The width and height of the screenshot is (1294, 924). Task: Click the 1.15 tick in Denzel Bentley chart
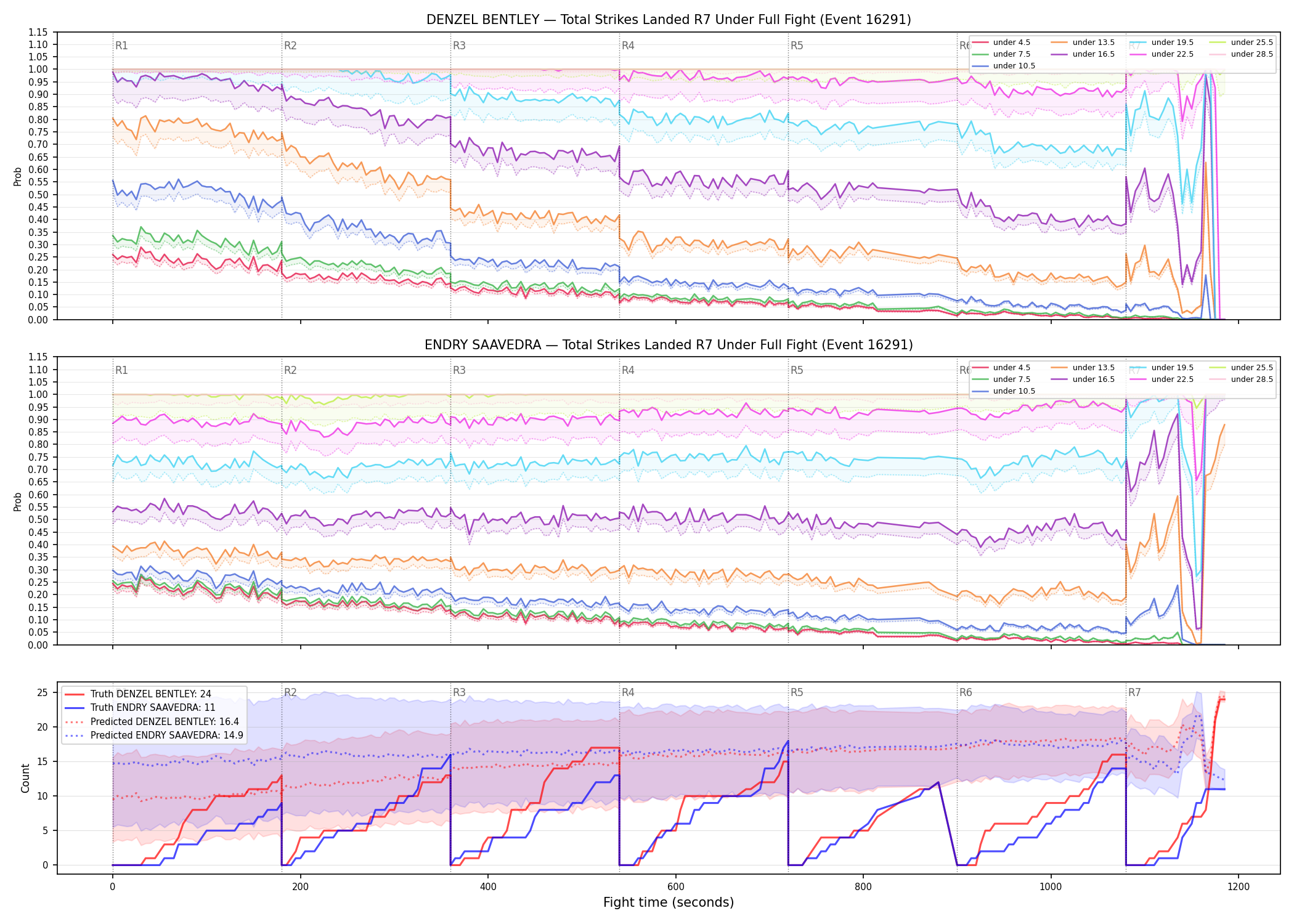coord(38,32)
